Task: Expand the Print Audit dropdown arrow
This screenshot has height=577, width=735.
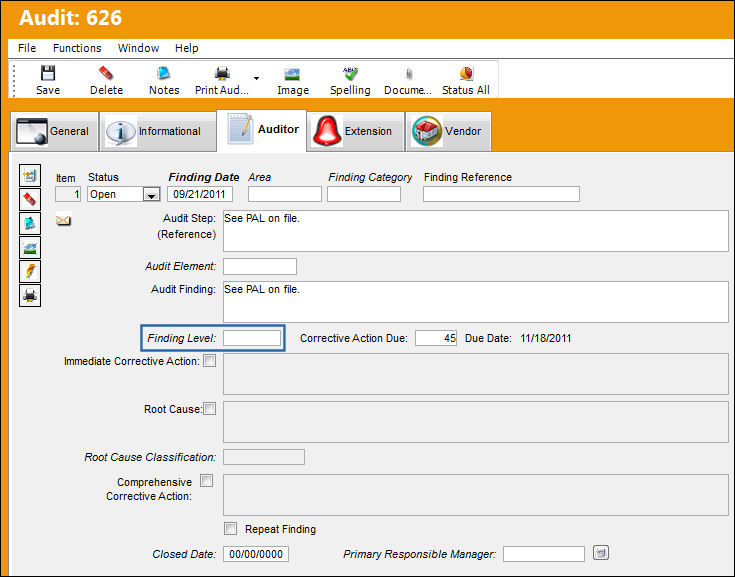Action: (256, 78)
